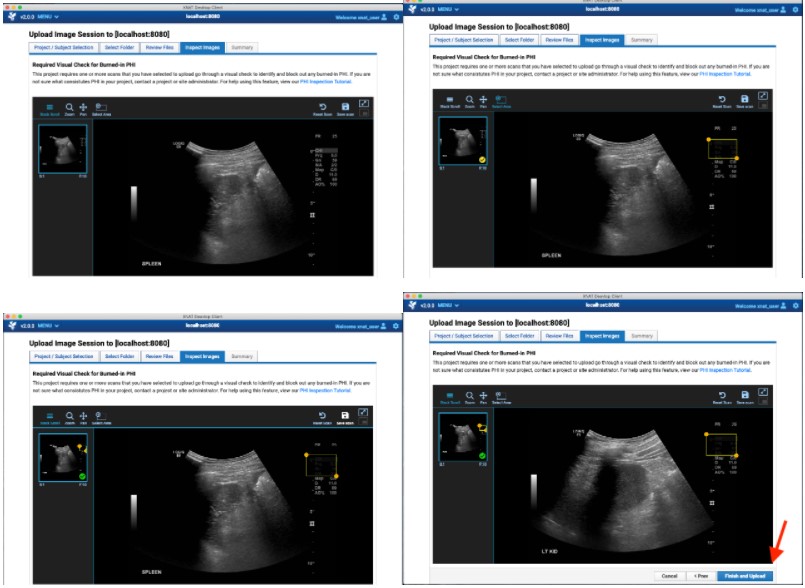Go to Project / Subject Selection tab, bottom-left window
Screen dimensions: 805x588
pyautogui.click(x=64, y=357)
